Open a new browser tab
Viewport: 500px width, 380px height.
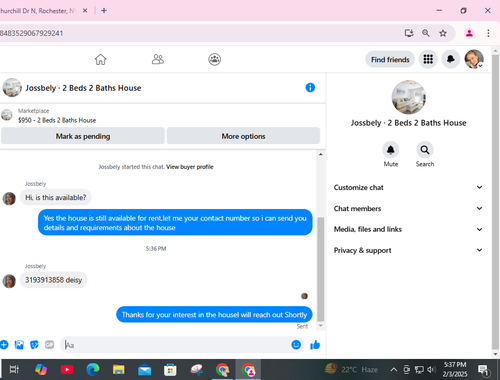[104, 11]
